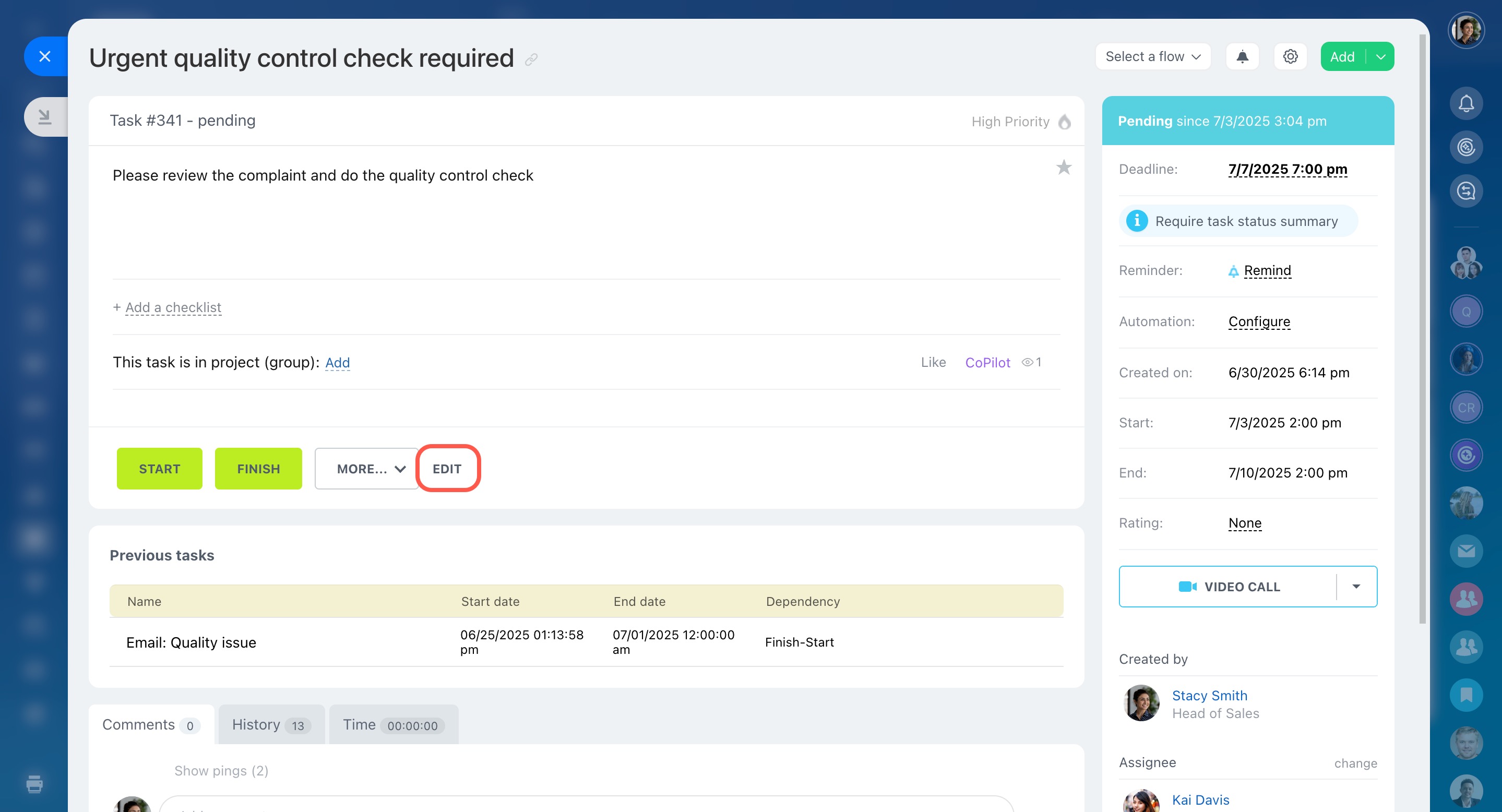
Task: Click Show pings (2)
Action: point(221,771)
